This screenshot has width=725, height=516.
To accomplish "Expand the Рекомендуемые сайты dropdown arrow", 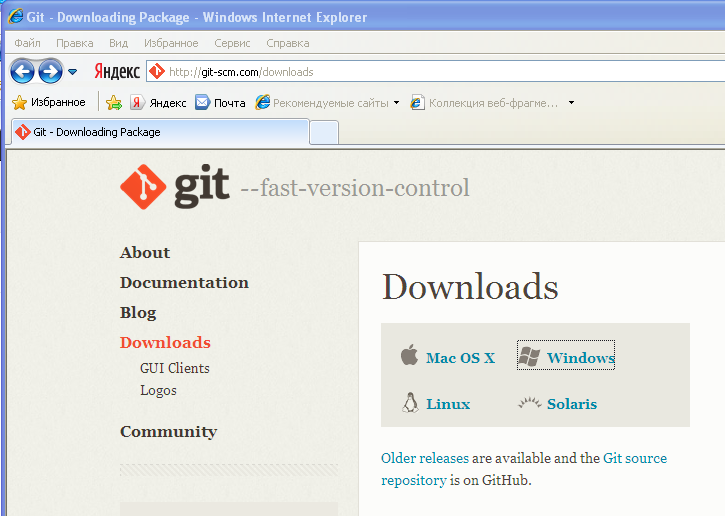I will tap(396, 103).
